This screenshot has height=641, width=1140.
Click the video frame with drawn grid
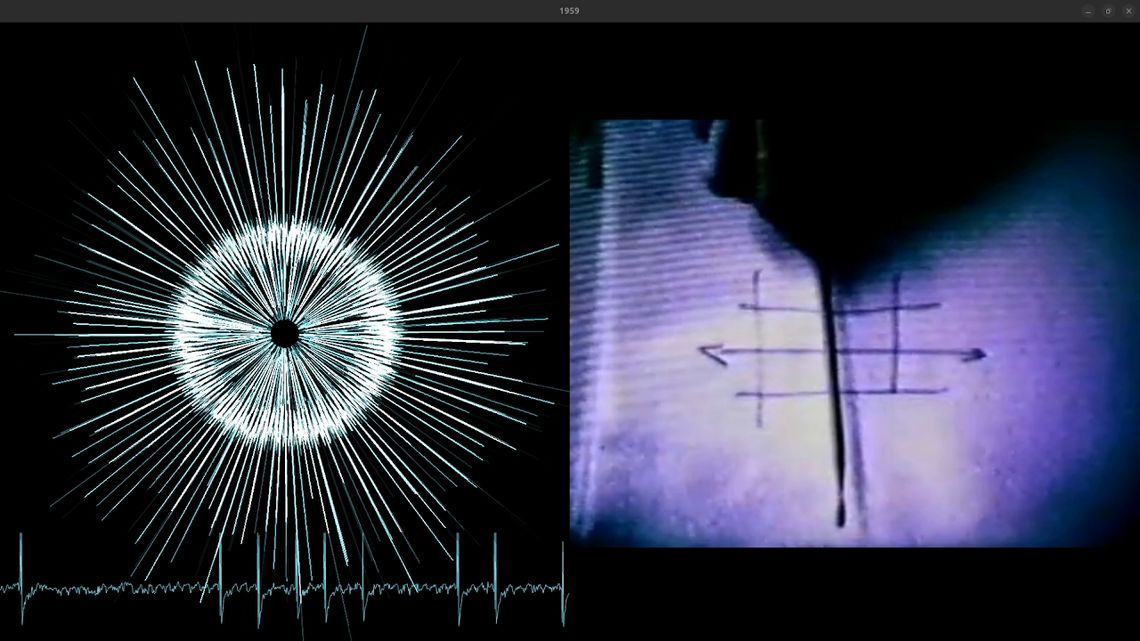click(x=854, y=333)
